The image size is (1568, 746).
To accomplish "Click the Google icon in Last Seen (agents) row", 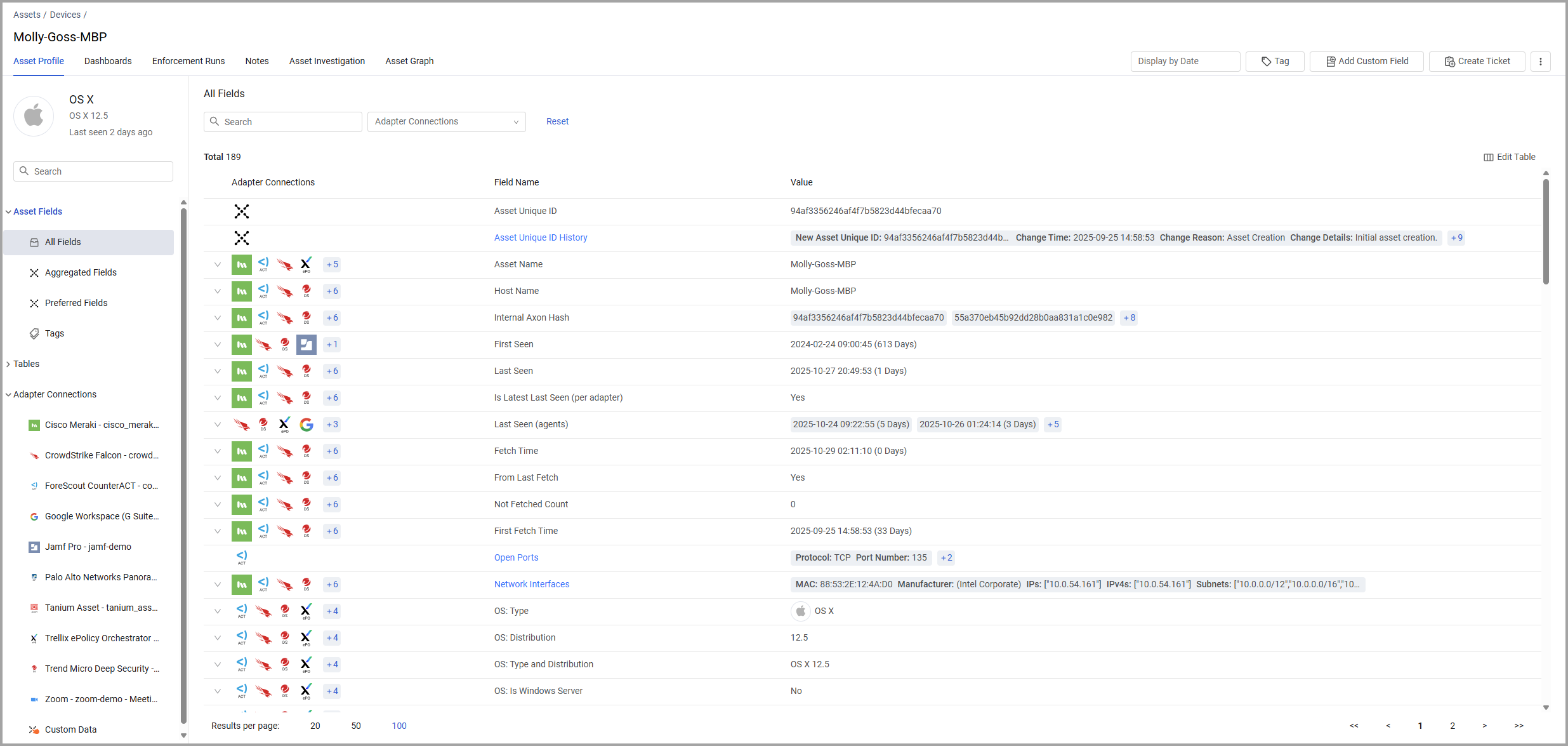I will [306, 425].
